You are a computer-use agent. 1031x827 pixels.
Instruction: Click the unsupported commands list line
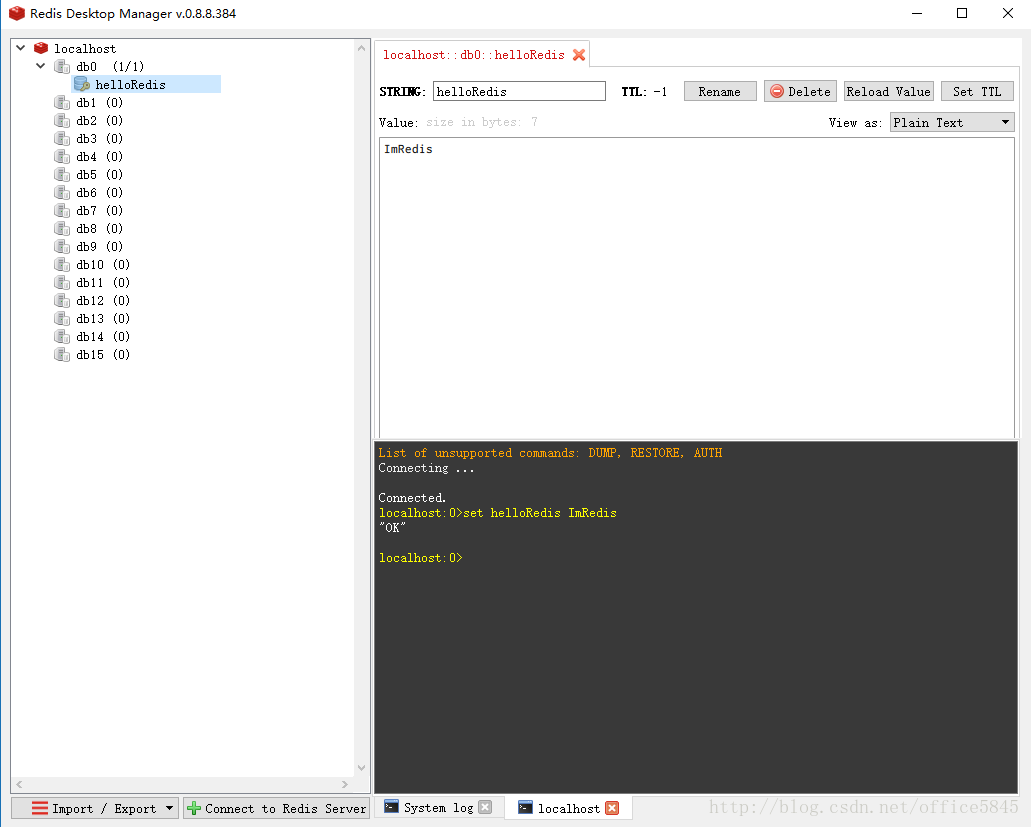pyautogui.click(x=550, y=452)
